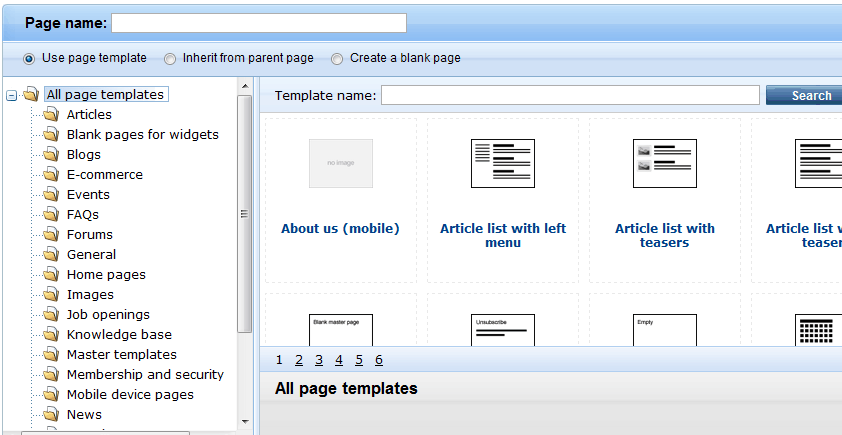Click the Articles folder icon

pos(51,114)
